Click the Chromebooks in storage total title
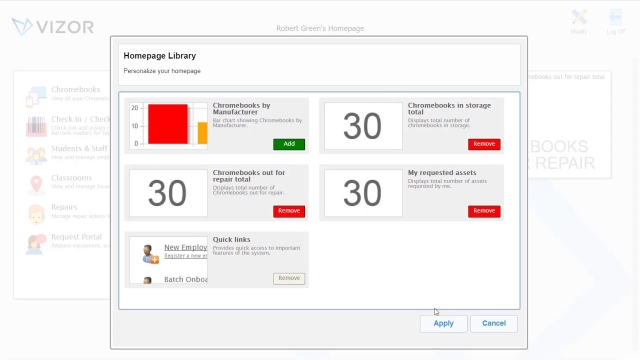This screenshot has height=360, width=640. pyautogui.click(x=449, y=109)
